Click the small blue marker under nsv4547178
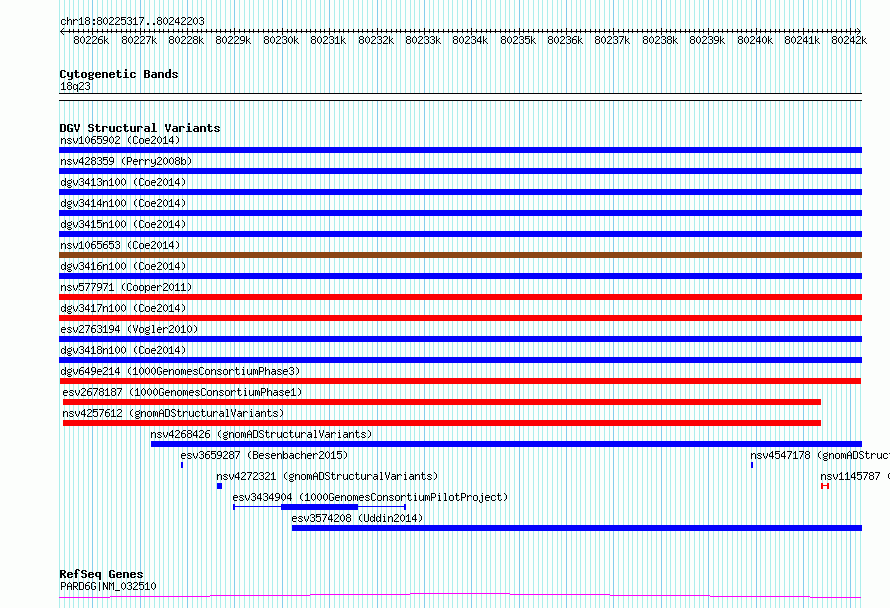Screen dimensions: 890x608 [752, 465]
